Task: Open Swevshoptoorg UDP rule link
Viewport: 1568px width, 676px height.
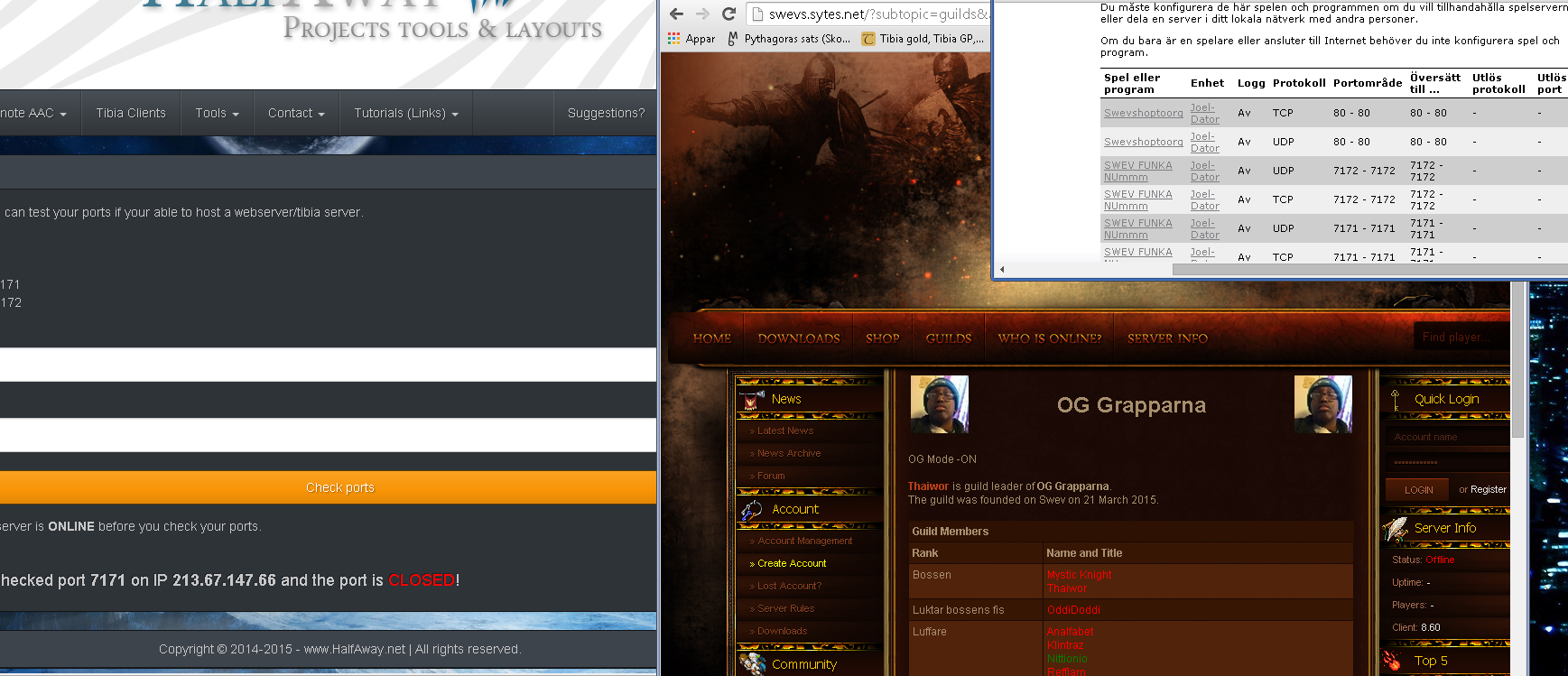Action: pyautogui.click(x=1143, y=142)
